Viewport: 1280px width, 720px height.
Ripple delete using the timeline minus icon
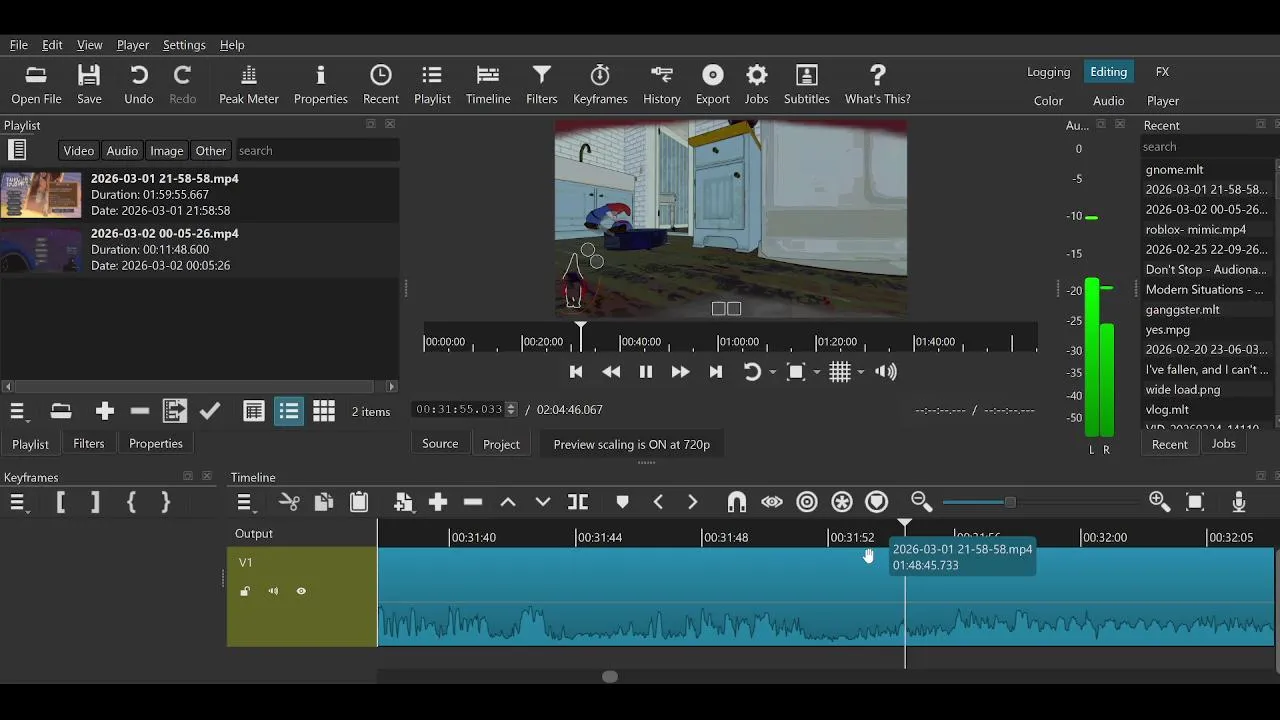click(473, 502)
